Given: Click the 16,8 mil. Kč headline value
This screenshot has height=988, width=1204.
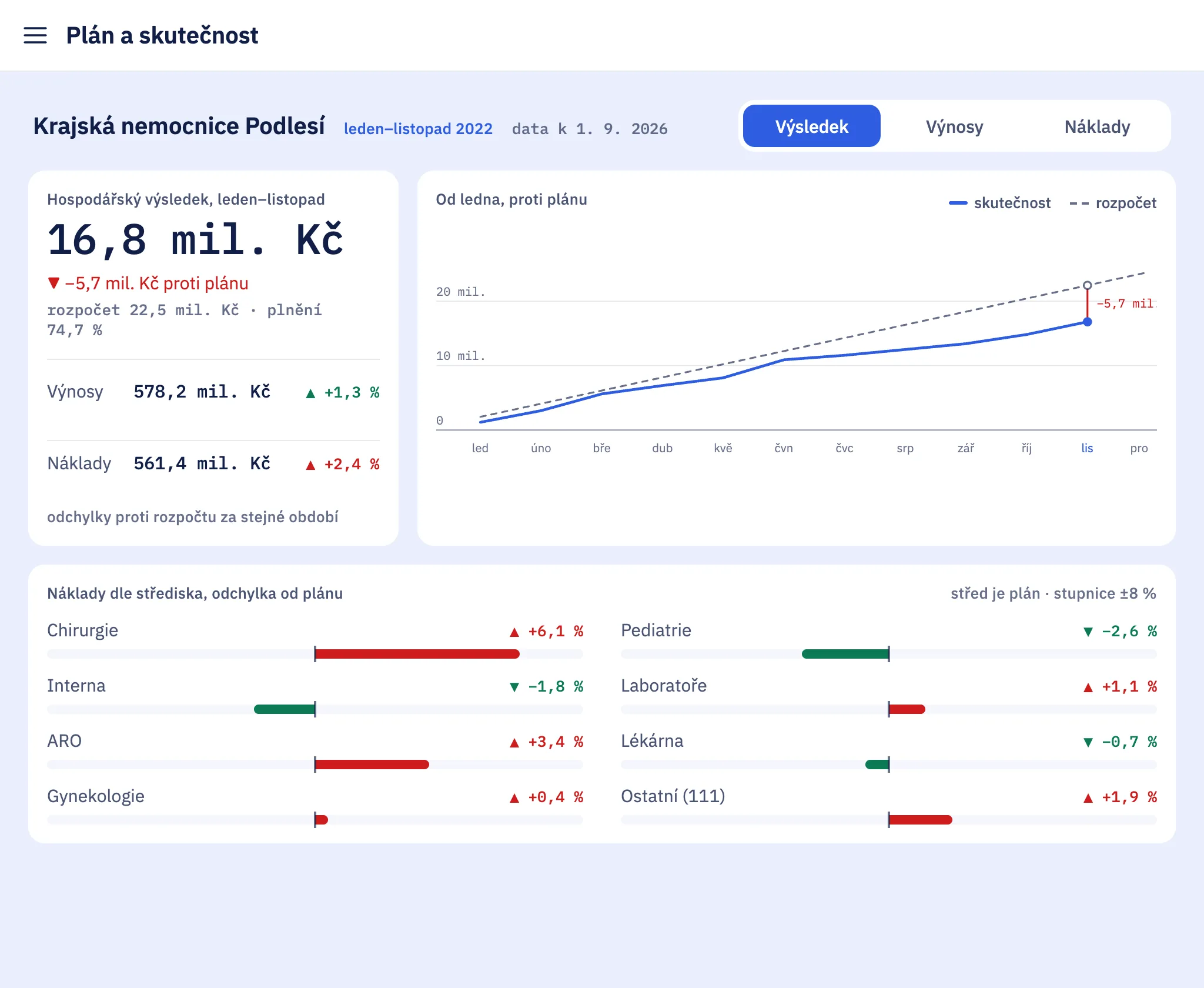Looking at the screenshot, I should click(x=195, y=240).
